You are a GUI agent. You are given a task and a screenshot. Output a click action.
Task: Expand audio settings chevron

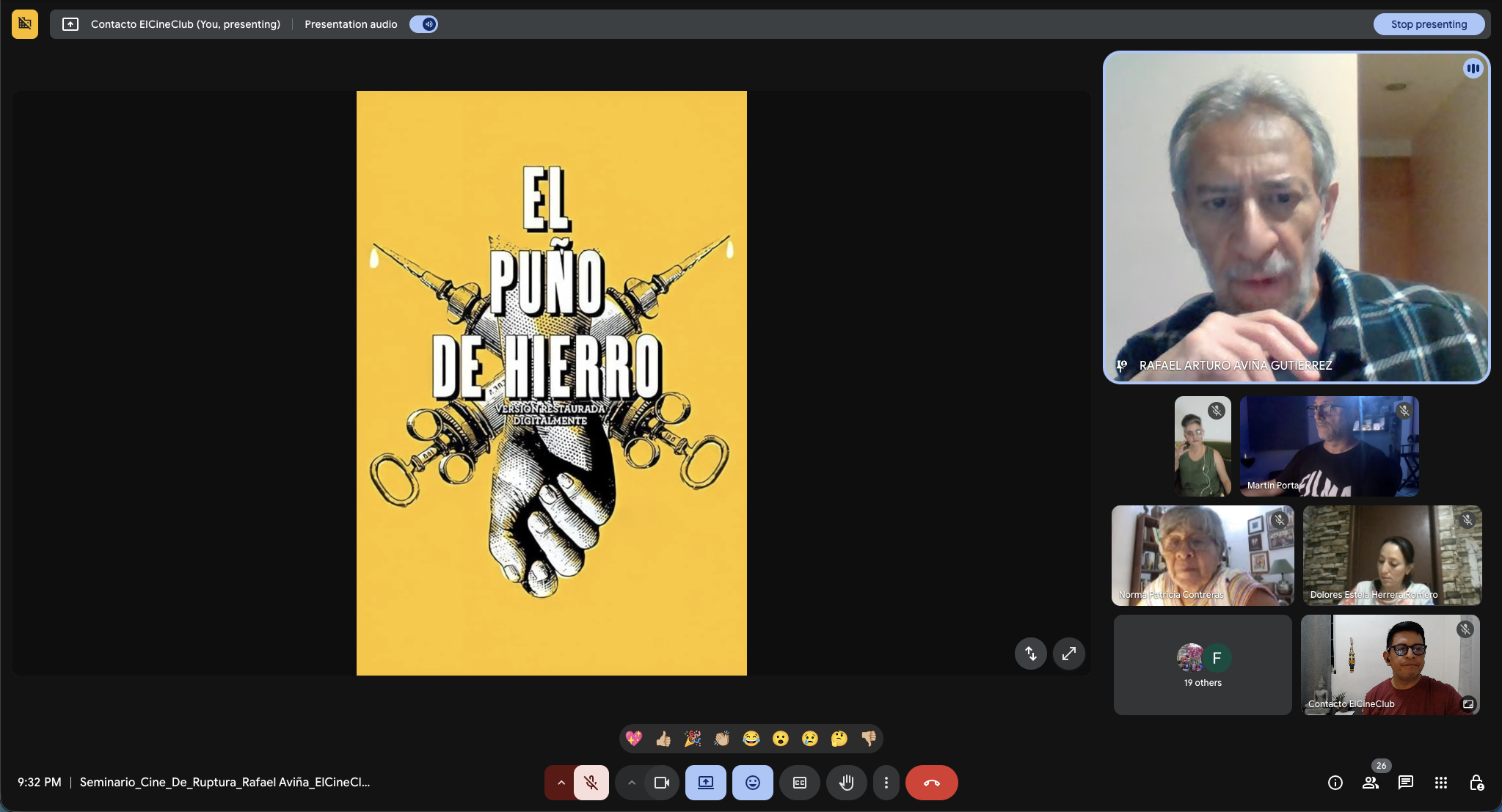[x=561, y=783]
